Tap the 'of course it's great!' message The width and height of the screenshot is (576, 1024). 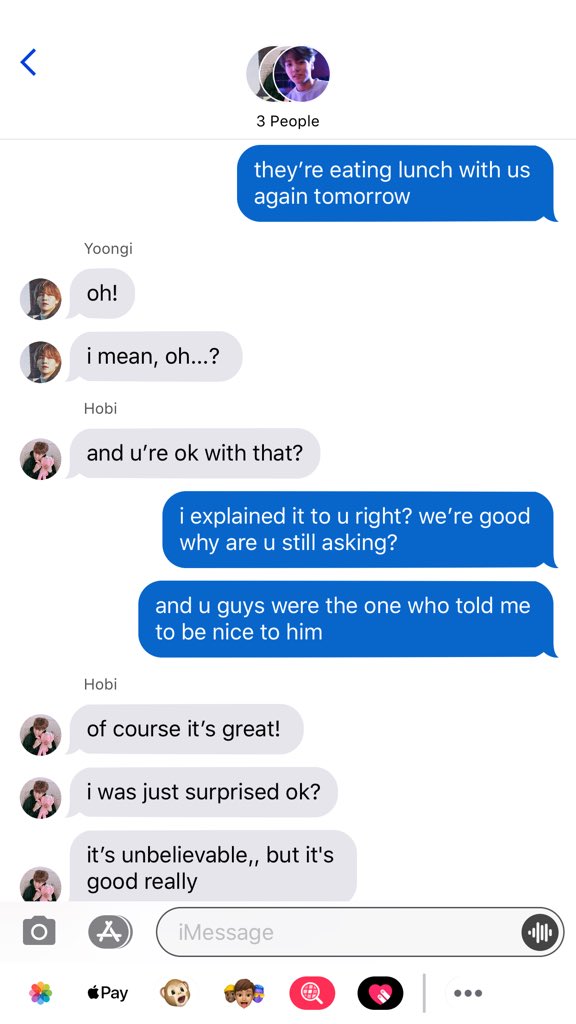point(185,729)
